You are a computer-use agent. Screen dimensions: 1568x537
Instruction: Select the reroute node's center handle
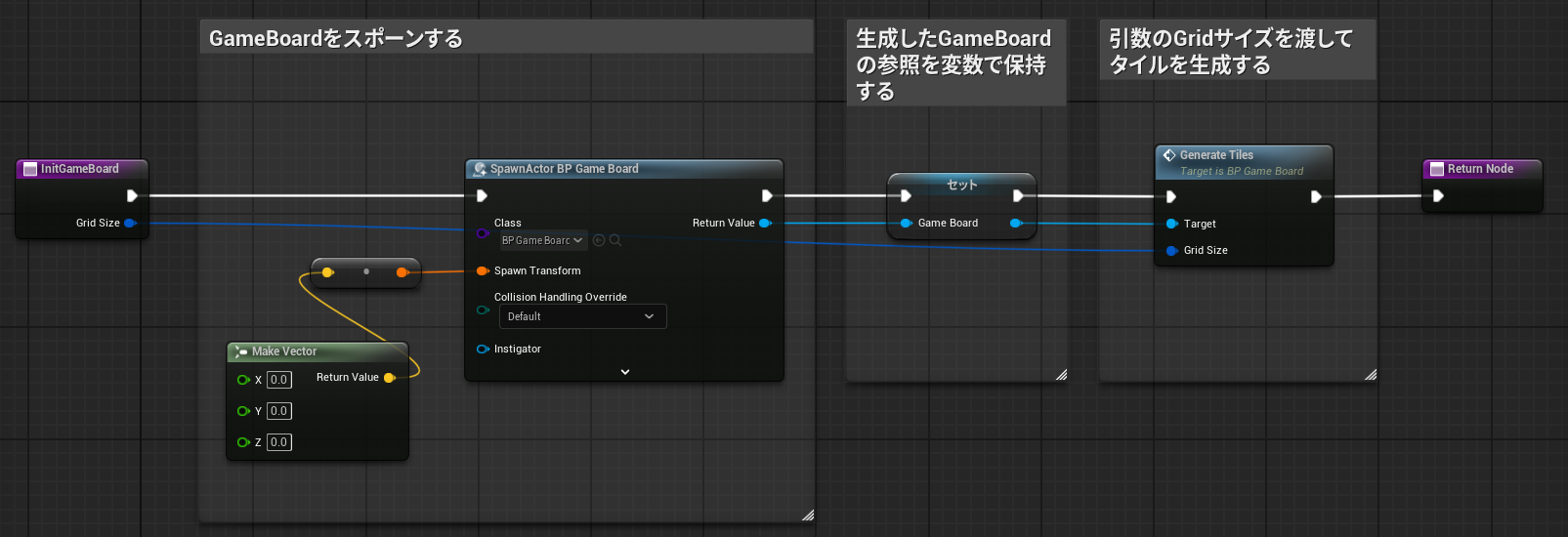(366, 271)
